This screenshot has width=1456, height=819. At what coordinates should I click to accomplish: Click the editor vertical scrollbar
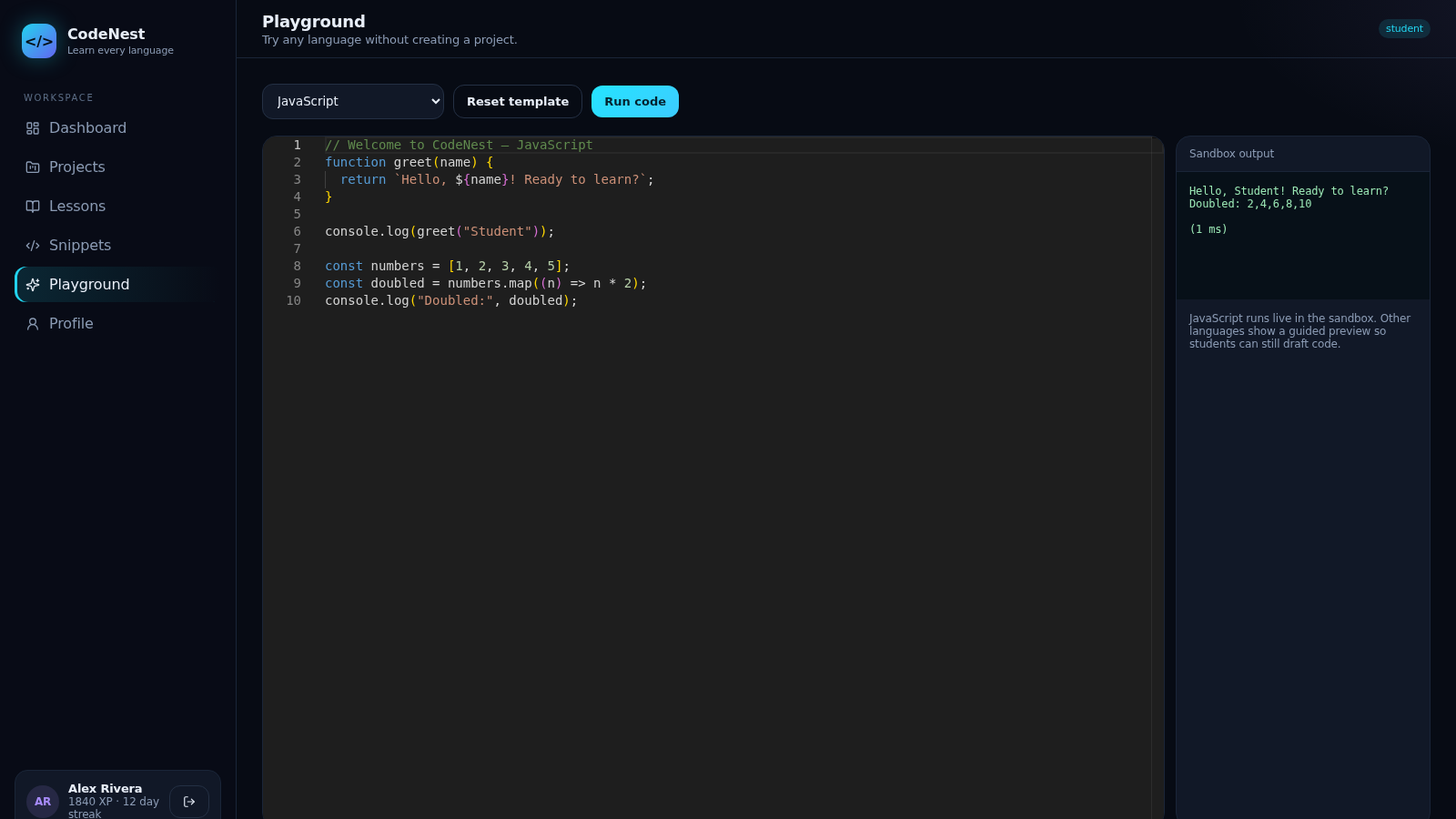tap(1158, 478)
